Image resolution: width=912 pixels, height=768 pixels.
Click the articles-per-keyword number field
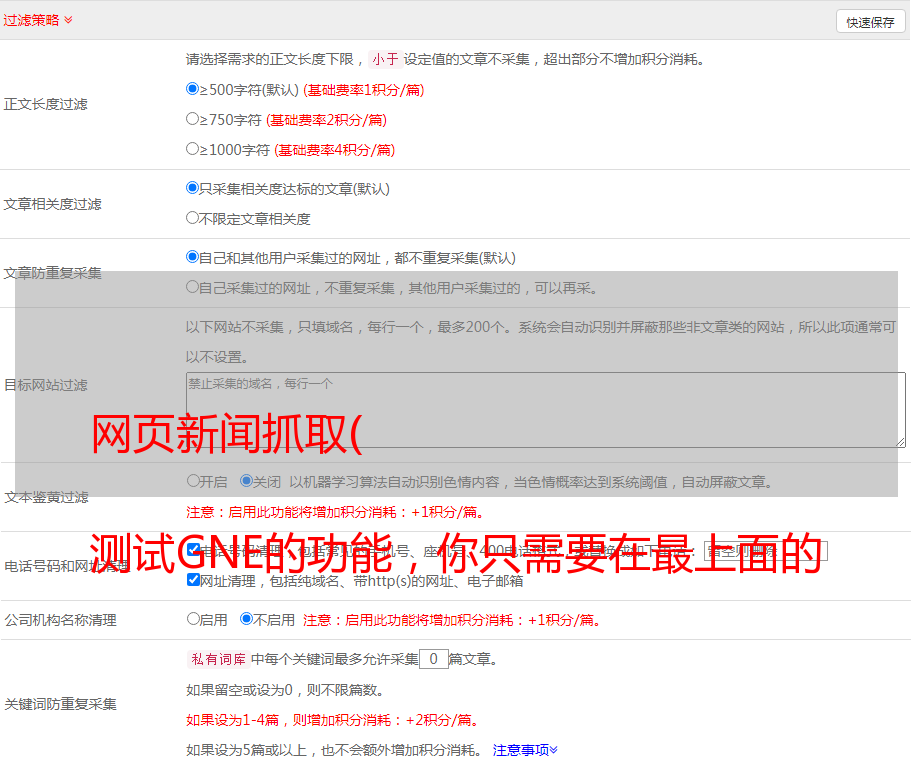point(433,659)
